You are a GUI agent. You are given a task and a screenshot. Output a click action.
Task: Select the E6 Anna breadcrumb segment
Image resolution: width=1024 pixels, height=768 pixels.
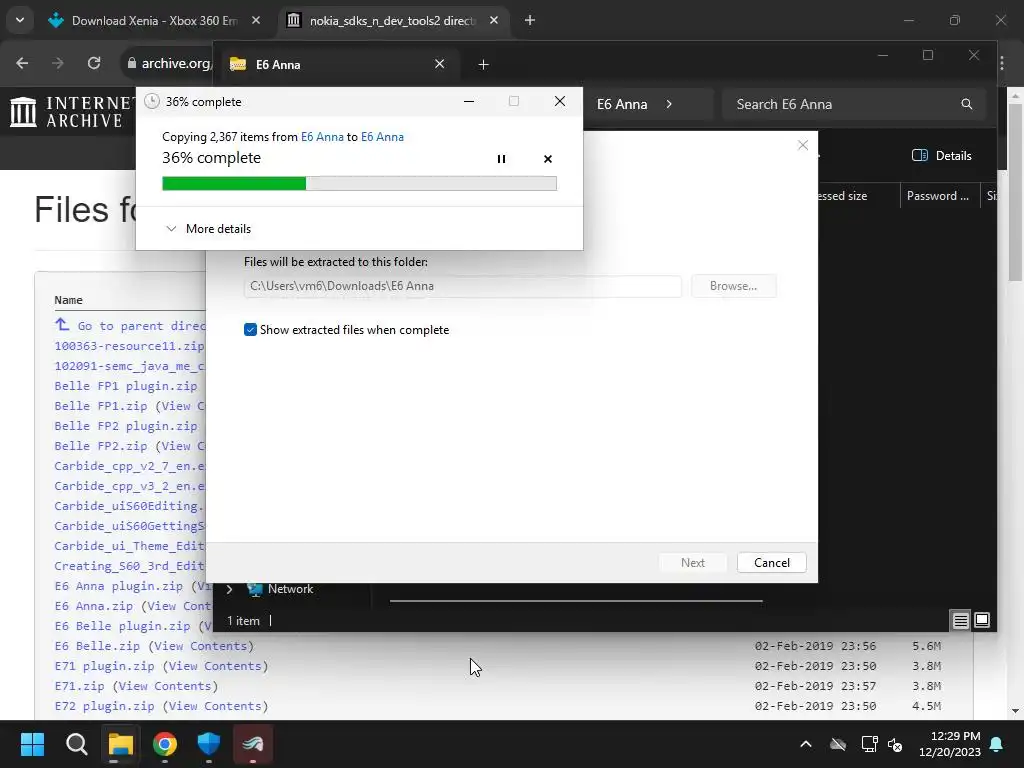(622, 104)
